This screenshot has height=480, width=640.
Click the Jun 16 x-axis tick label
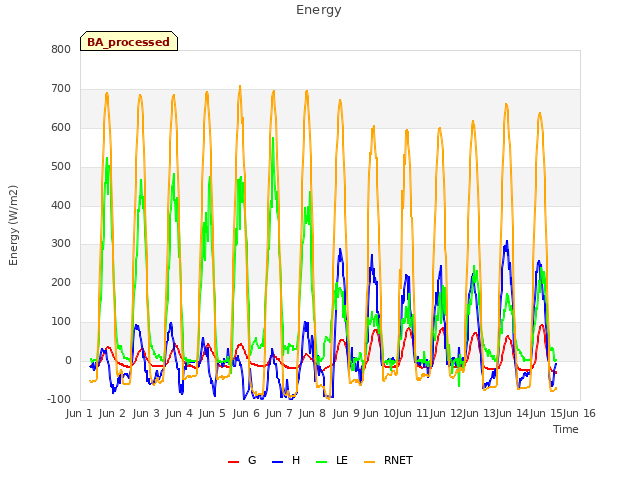tap(579, 413)
